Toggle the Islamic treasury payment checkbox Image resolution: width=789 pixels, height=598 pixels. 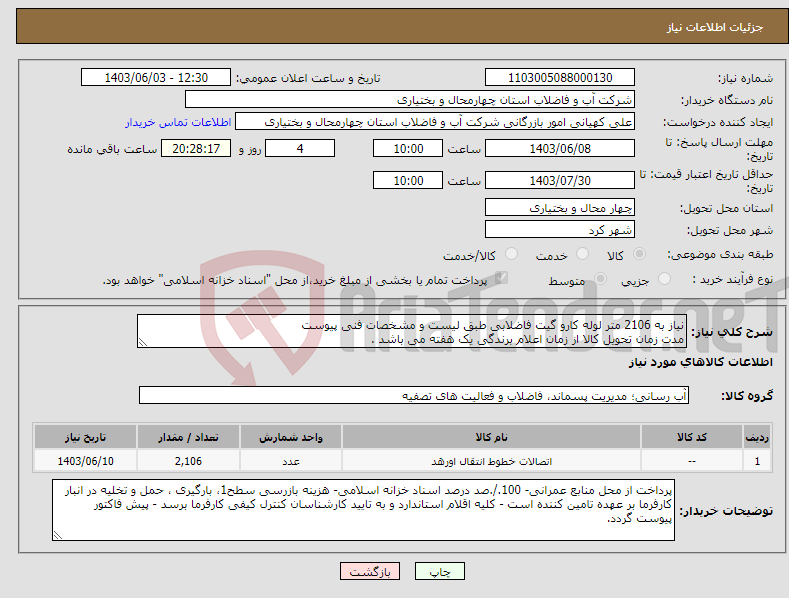[x=502, y=278]
